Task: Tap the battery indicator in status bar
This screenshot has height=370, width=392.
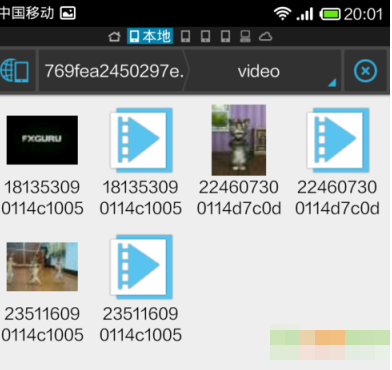Action: tap(330, 14)
